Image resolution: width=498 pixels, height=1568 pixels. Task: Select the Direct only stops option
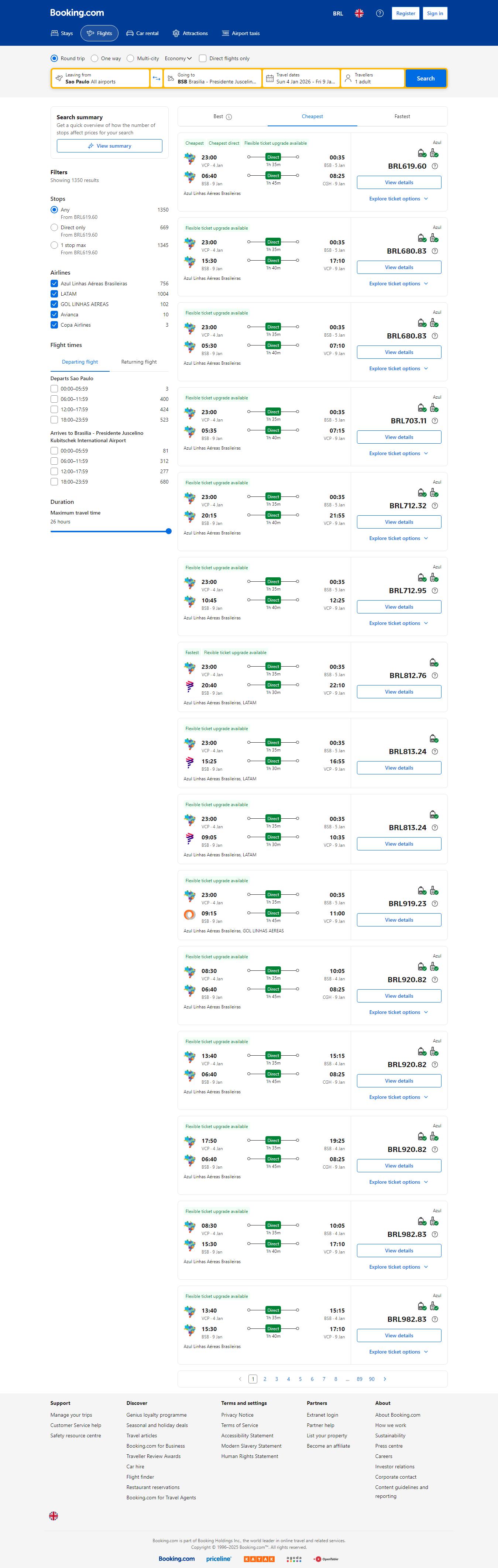click(x=54, y=228)
